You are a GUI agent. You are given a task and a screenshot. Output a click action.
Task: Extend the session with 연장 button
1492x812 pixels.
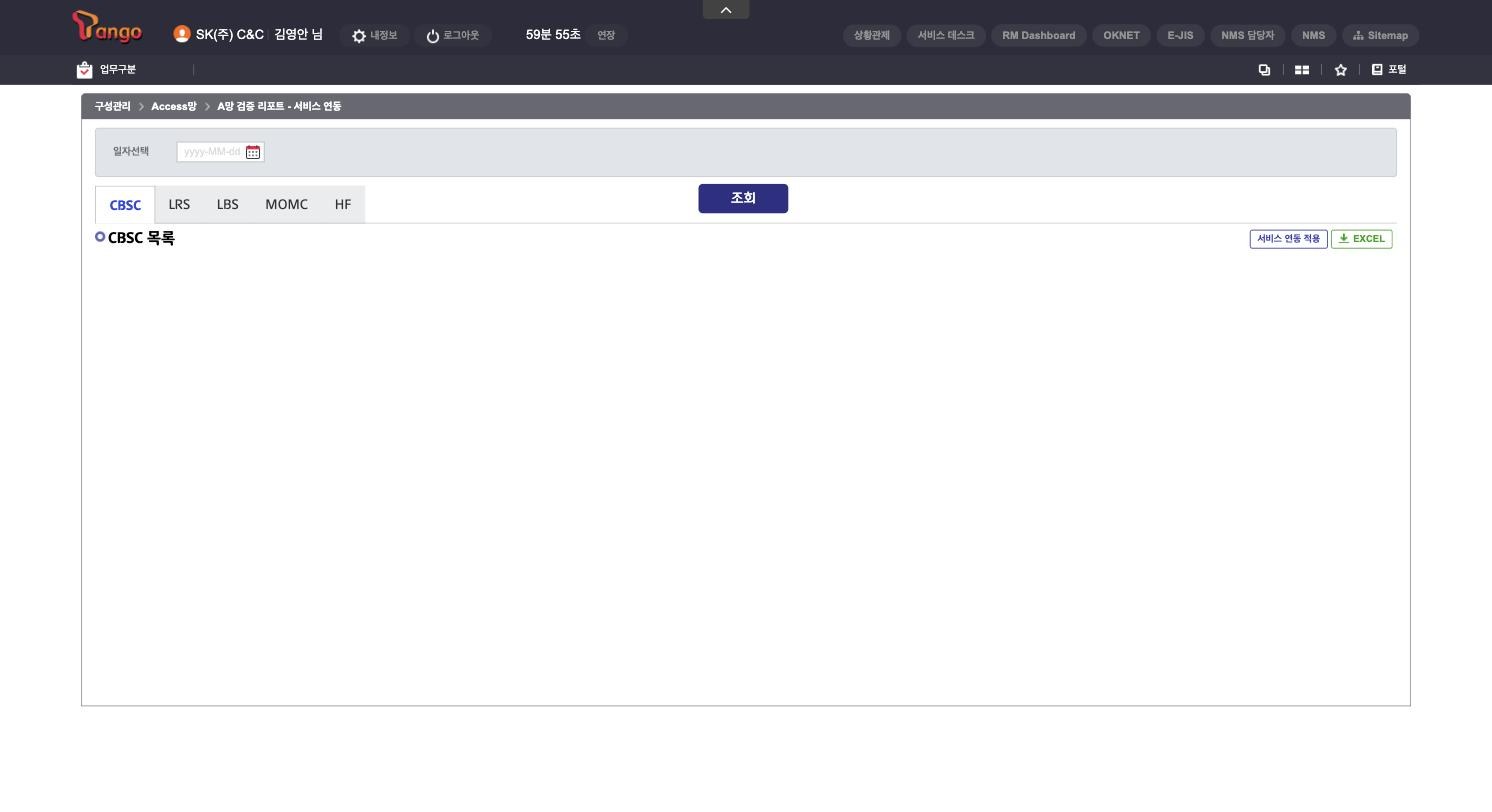[606, 36]
